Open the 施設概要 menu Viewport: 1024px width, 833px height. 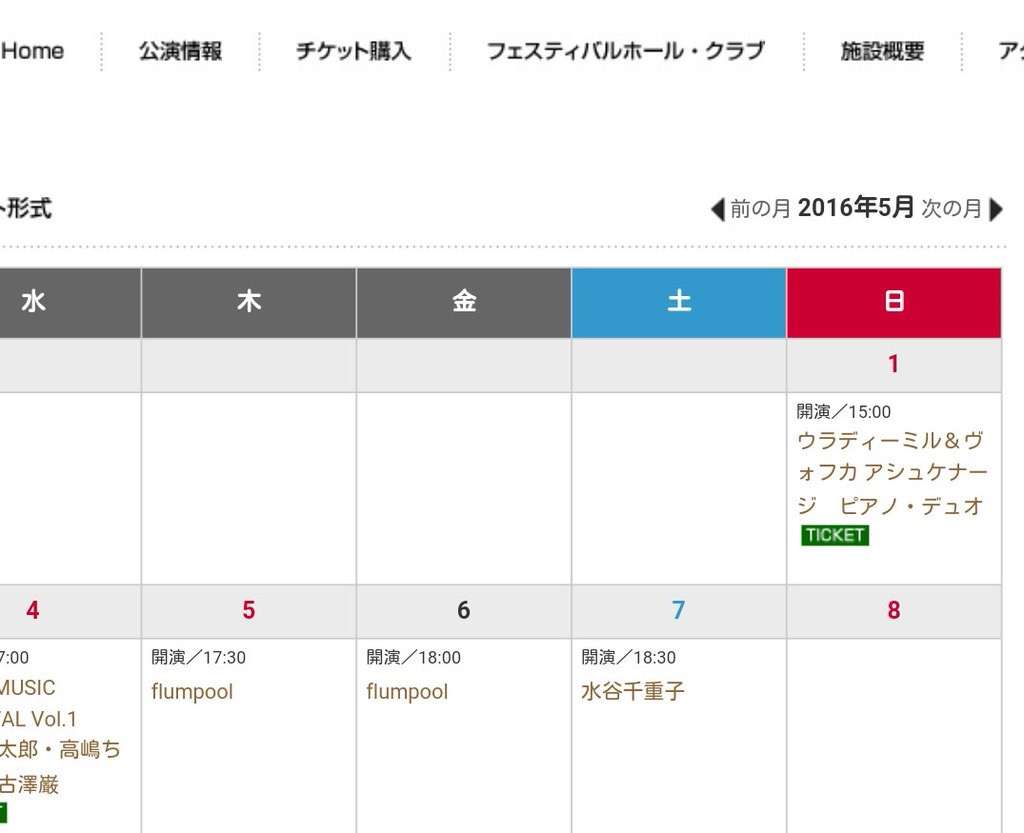pyautogui.click(x=882, y=51)
